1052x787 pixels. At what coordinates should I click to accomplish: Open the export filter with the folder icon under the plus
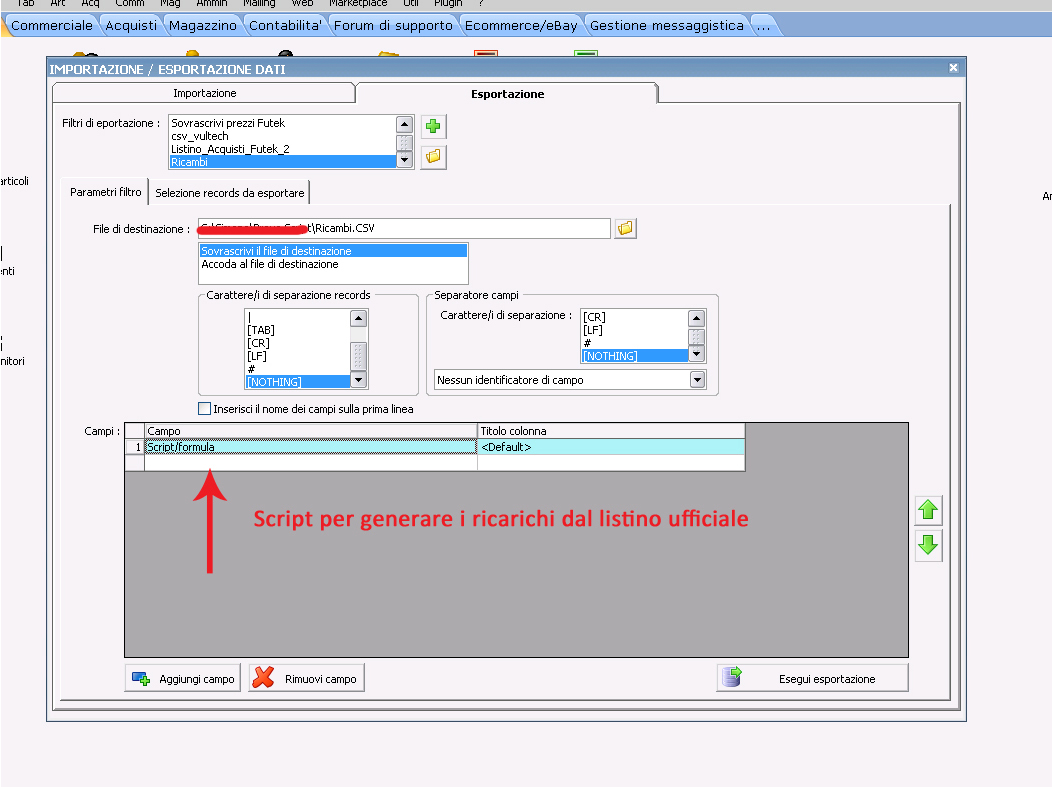click(x=433, y=156)
